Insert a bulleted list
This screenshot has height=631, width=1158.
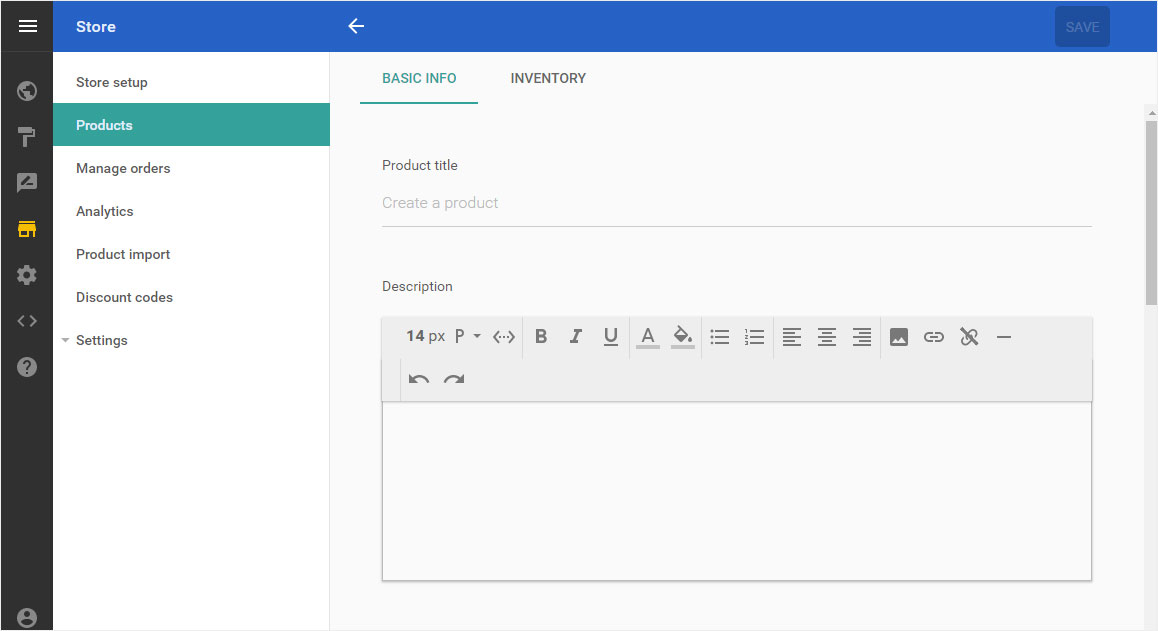tap(720, 337)
